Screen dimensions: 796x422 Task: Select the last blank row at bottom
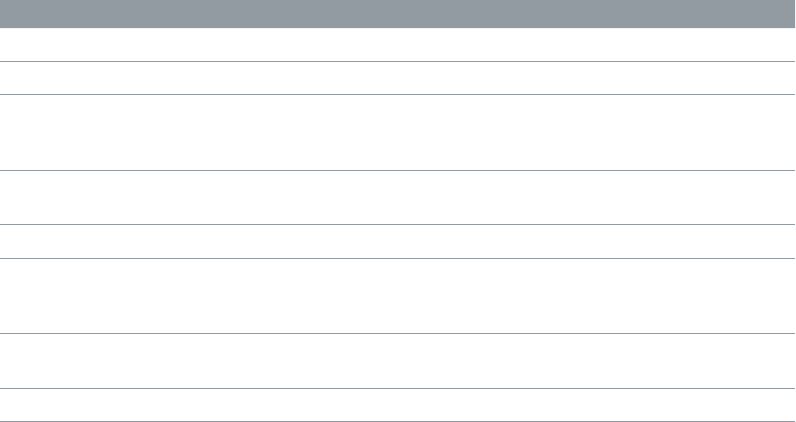(397, 405)
